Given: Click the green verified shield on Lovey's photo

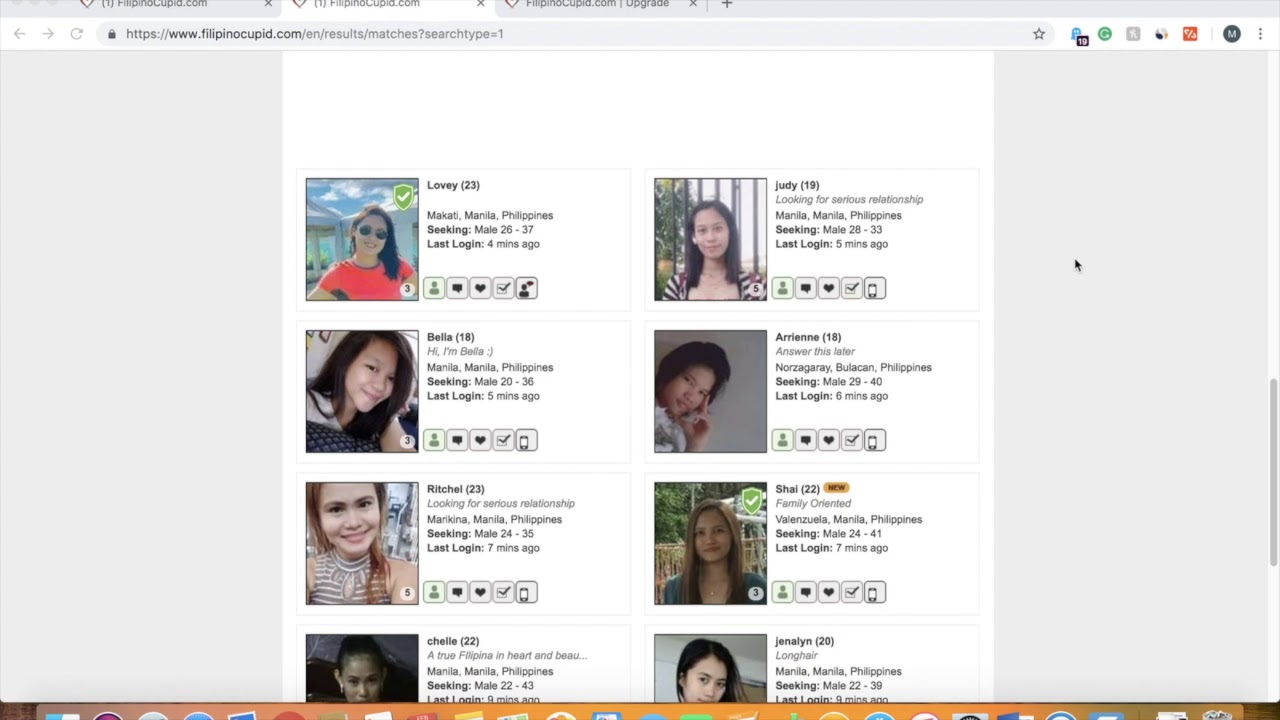Looking at the screenshot, I should tap(404, 197).
